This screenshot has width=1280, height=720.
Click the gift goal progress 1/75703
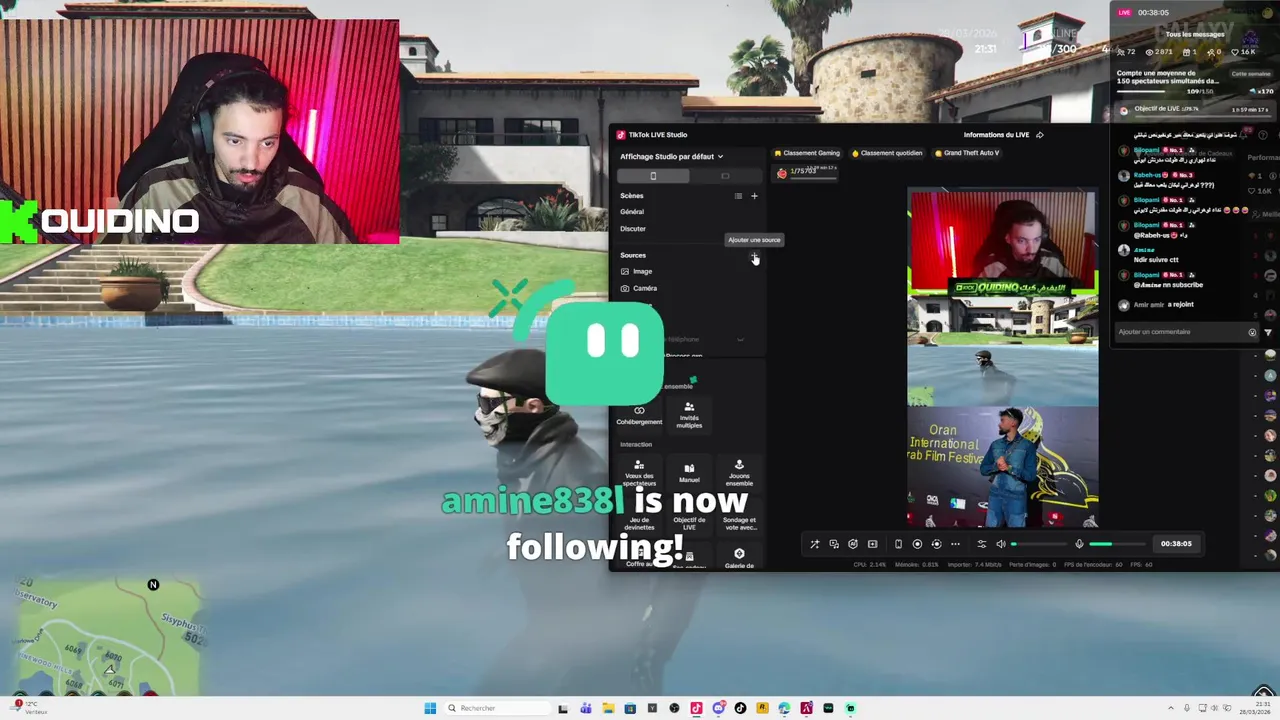(x=805, y=172)
